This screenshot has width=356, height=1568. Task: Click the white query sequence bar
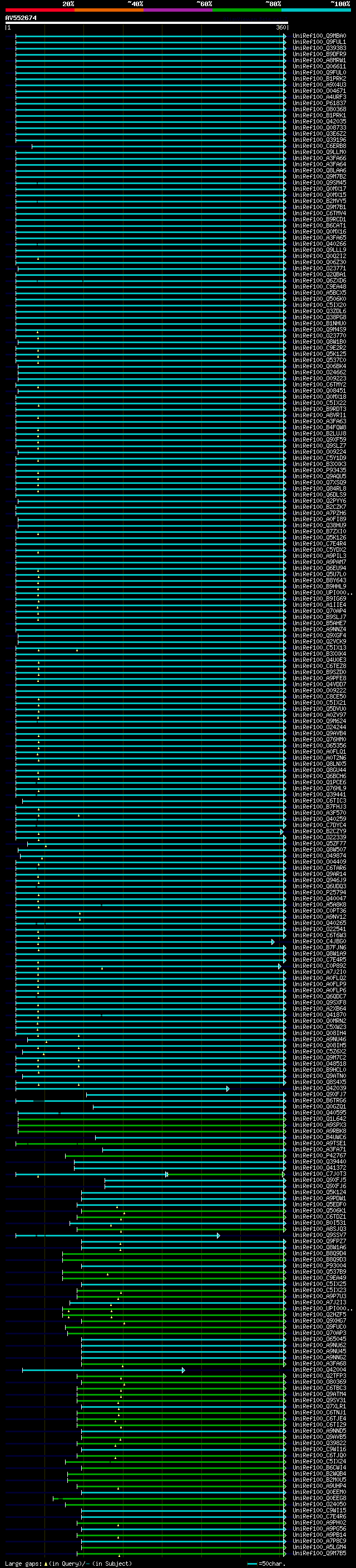tap(147, 23)
